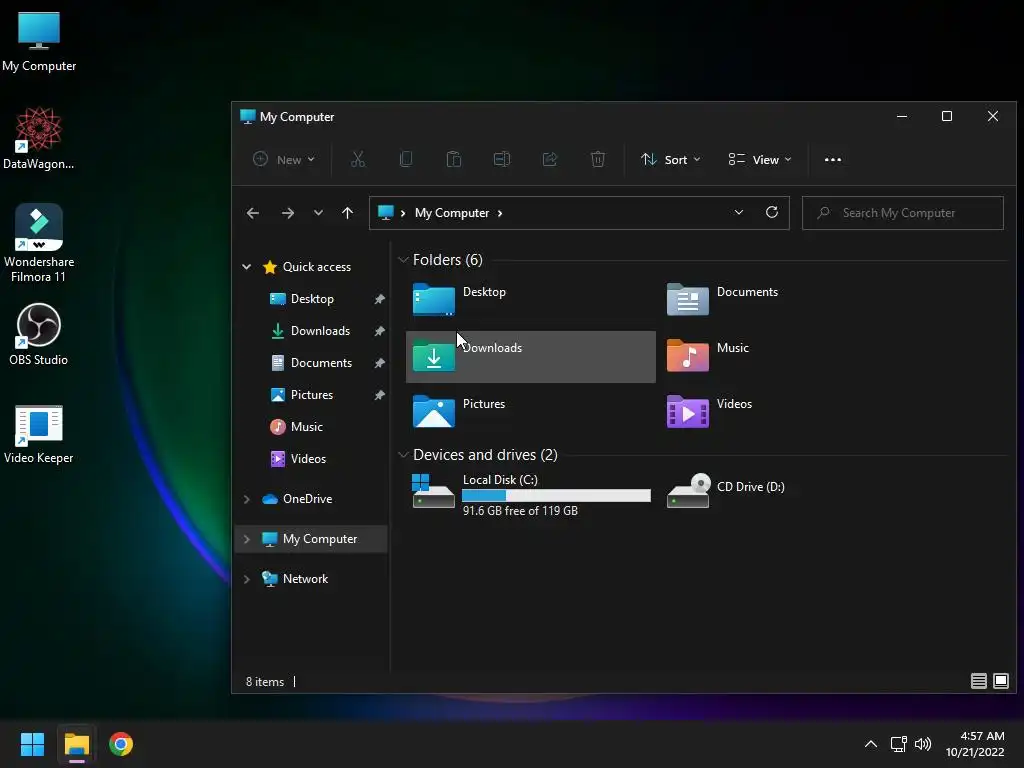This screenshot has height=768, width=1024.
Task: Open the See more ellipsis menu
Action: (833, 159)
